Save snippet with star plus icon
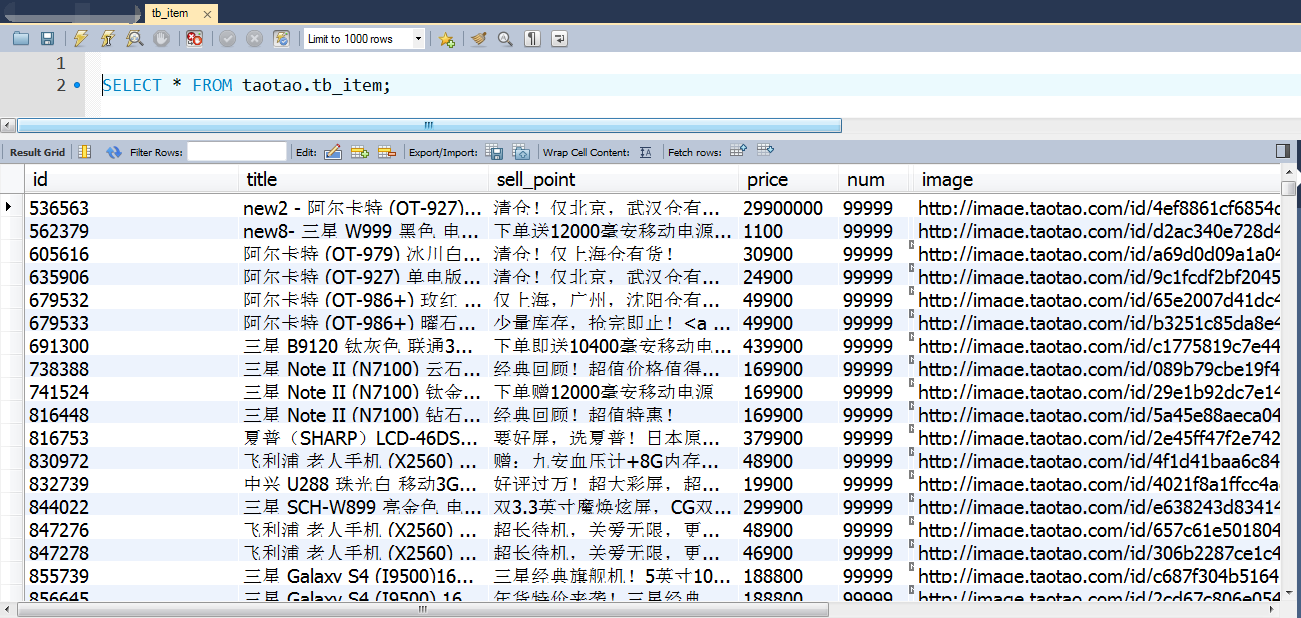This screenshot has height=618, width=1301. click(447, 39)
